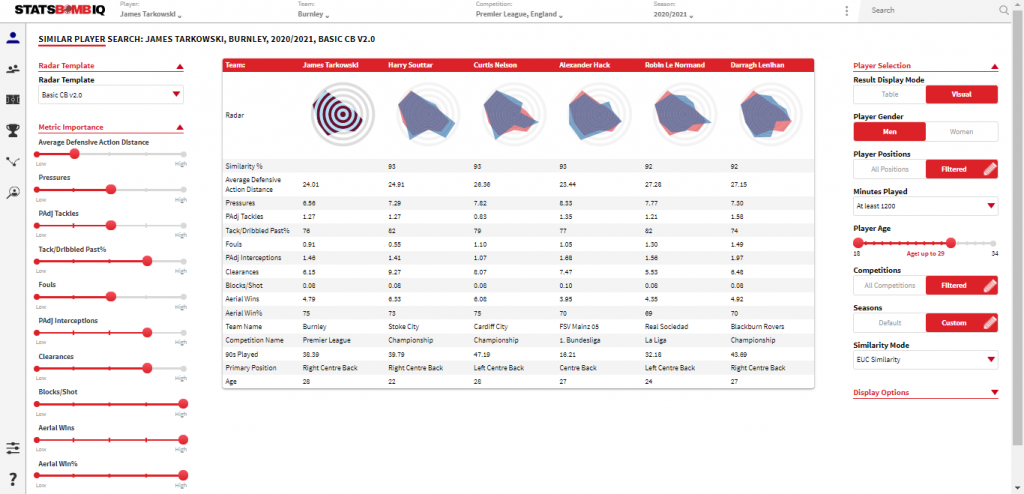The height and width of the screenshot is (494, 1024).
Task: Choose All Positions option
Action: pyautogui.click(x=889, y=169)
